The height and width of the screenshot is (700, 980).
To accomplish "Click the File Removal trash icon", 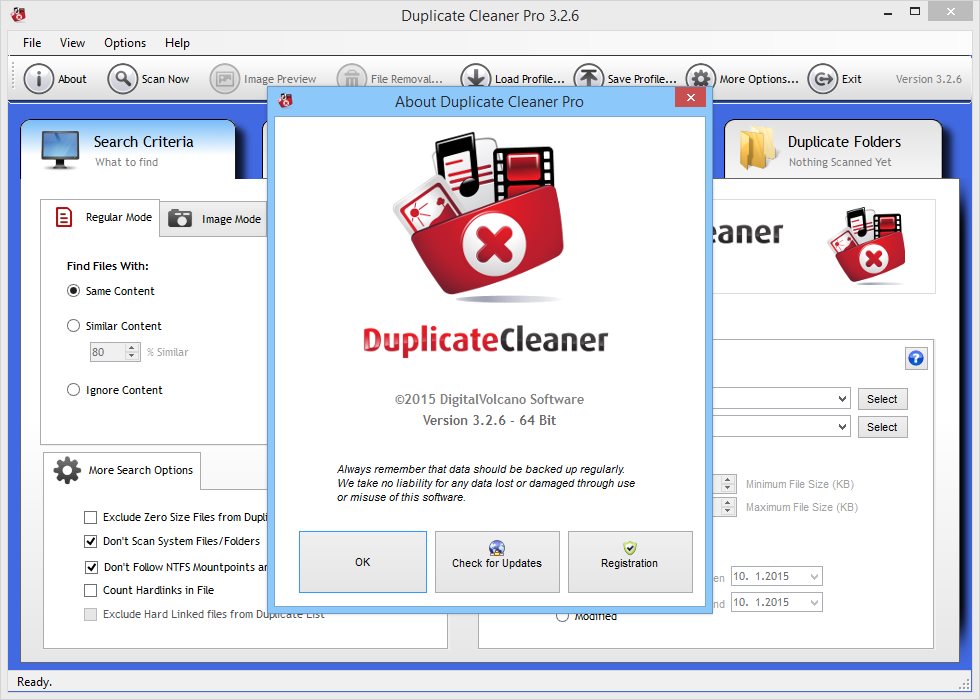I will pos(351,78).
